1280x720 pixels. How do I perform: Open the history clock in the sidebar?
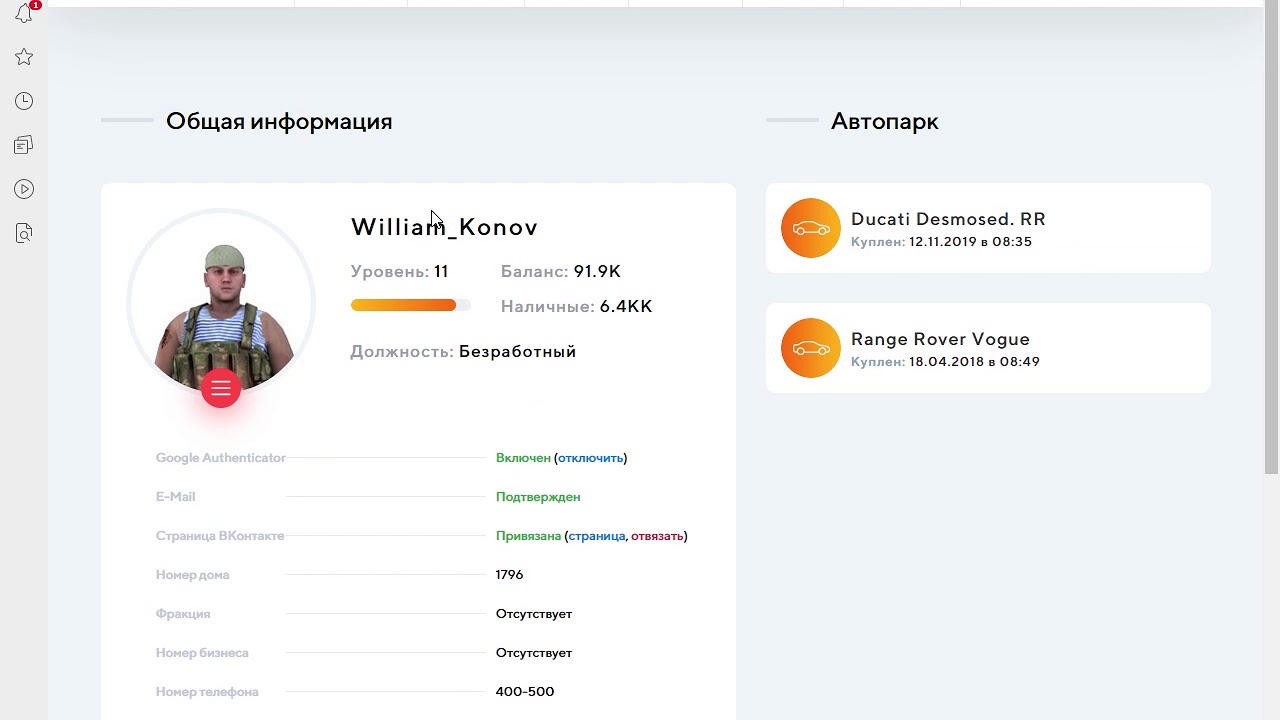coord(24,101)
